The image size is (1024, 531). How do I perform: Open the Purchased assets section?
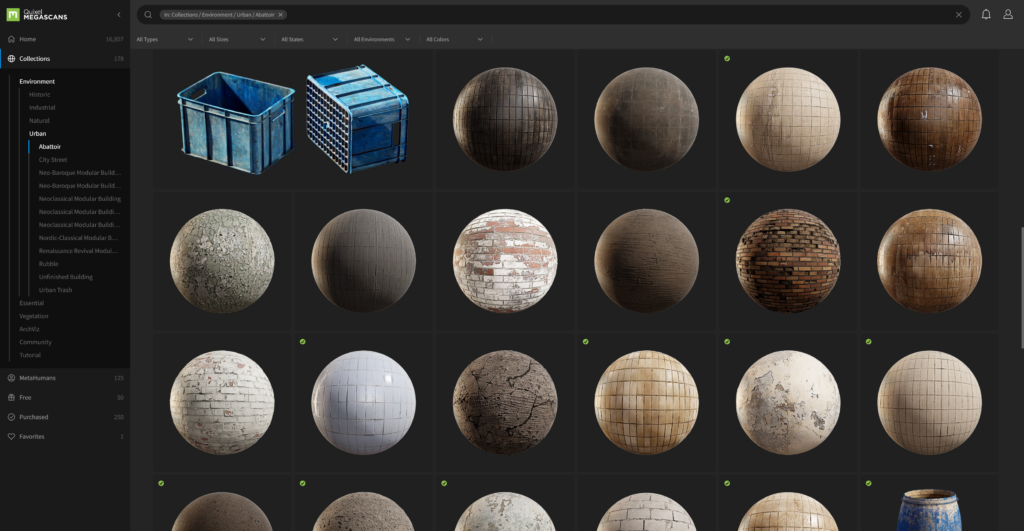pyautogui.click(x=33, y=417)
